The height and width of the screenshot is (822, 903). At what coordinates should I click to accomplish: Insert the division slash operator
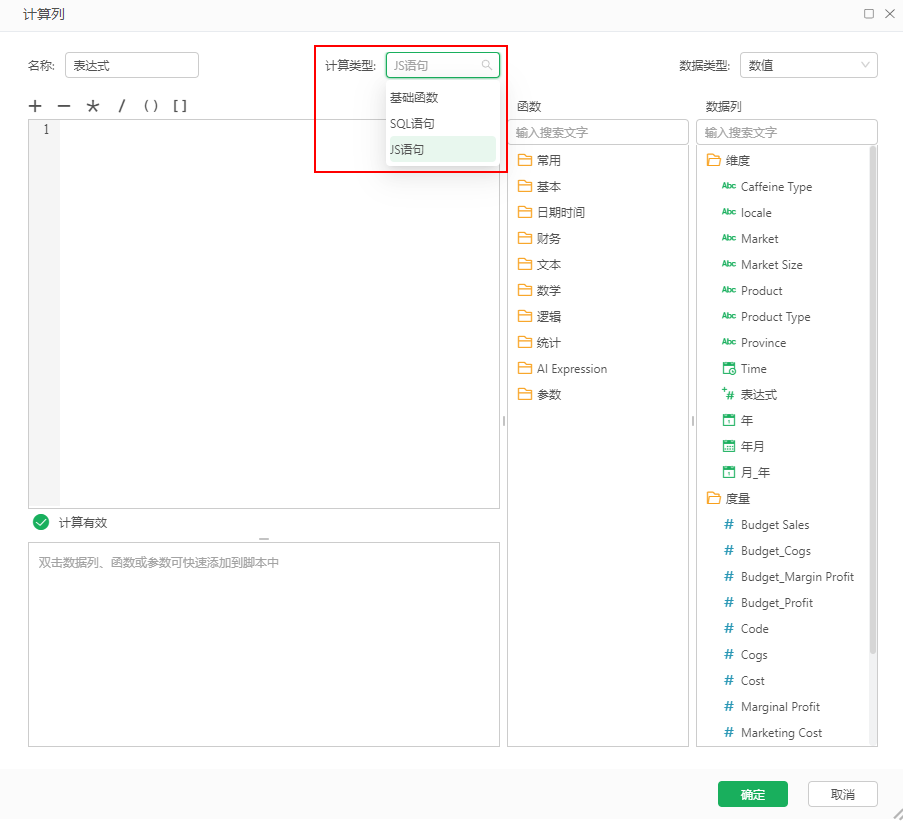coord(122,106)
